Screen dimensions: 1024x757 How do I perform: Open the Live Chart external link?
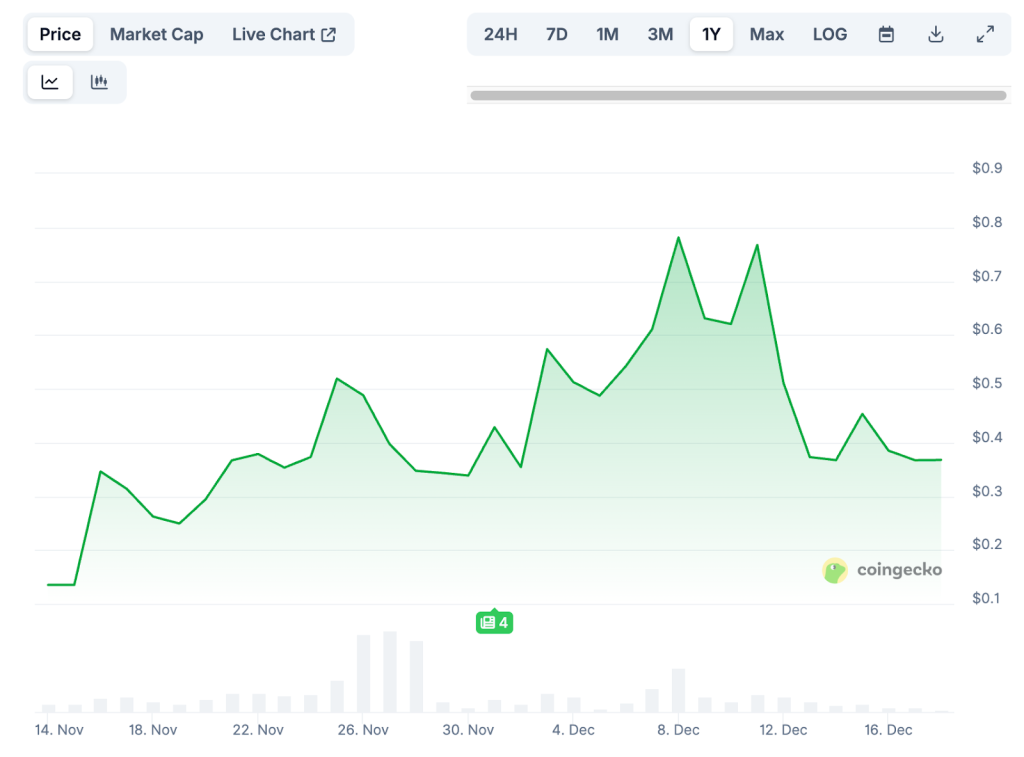[x=284, y=34]
